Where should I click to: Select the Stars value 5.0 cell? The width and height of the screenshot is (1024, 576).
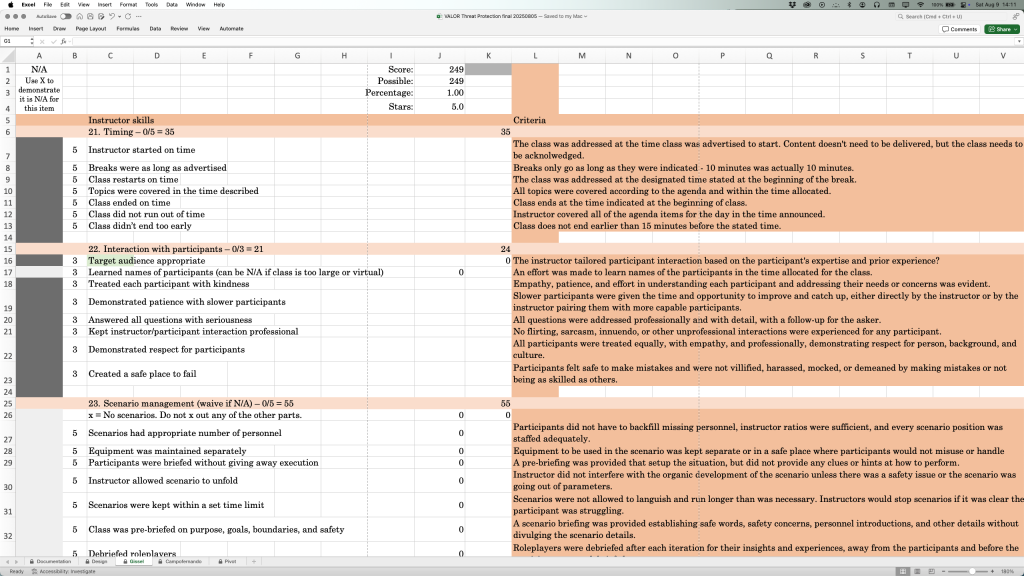point(440,106)
